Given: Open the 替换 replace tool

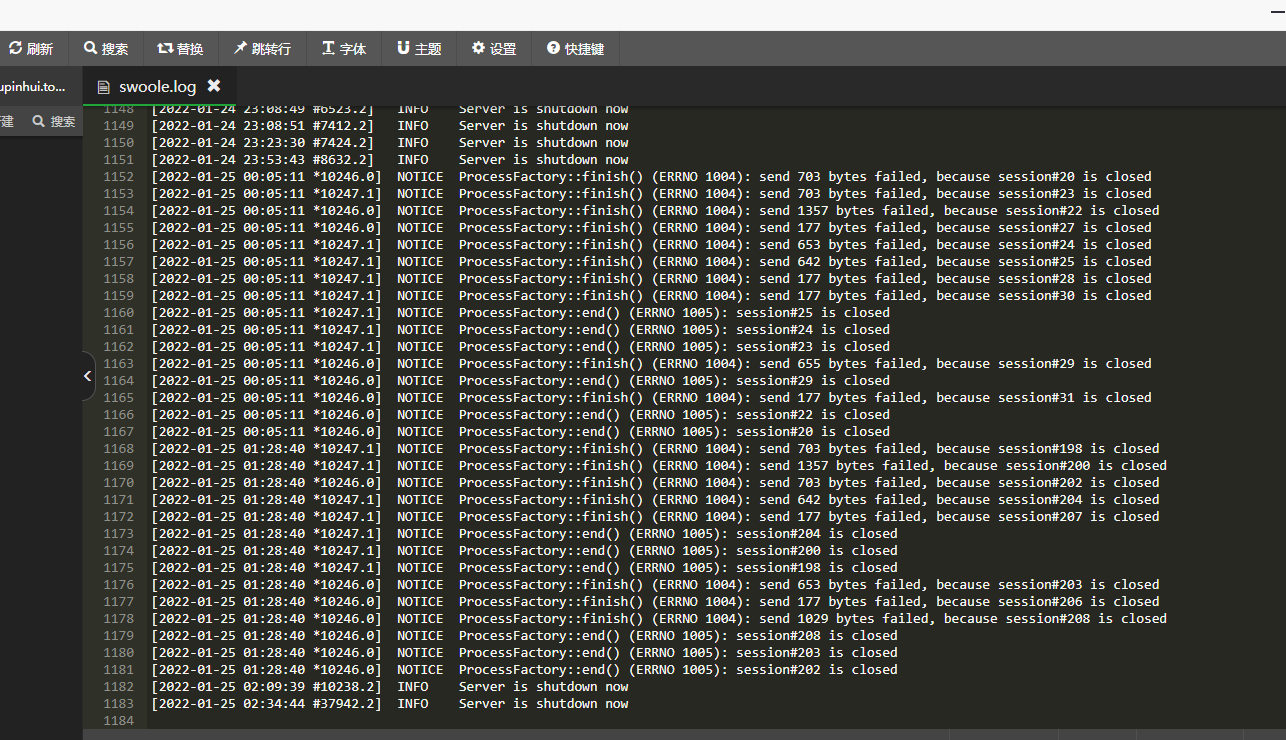Looking at the screenshot, I should (180, 48).
